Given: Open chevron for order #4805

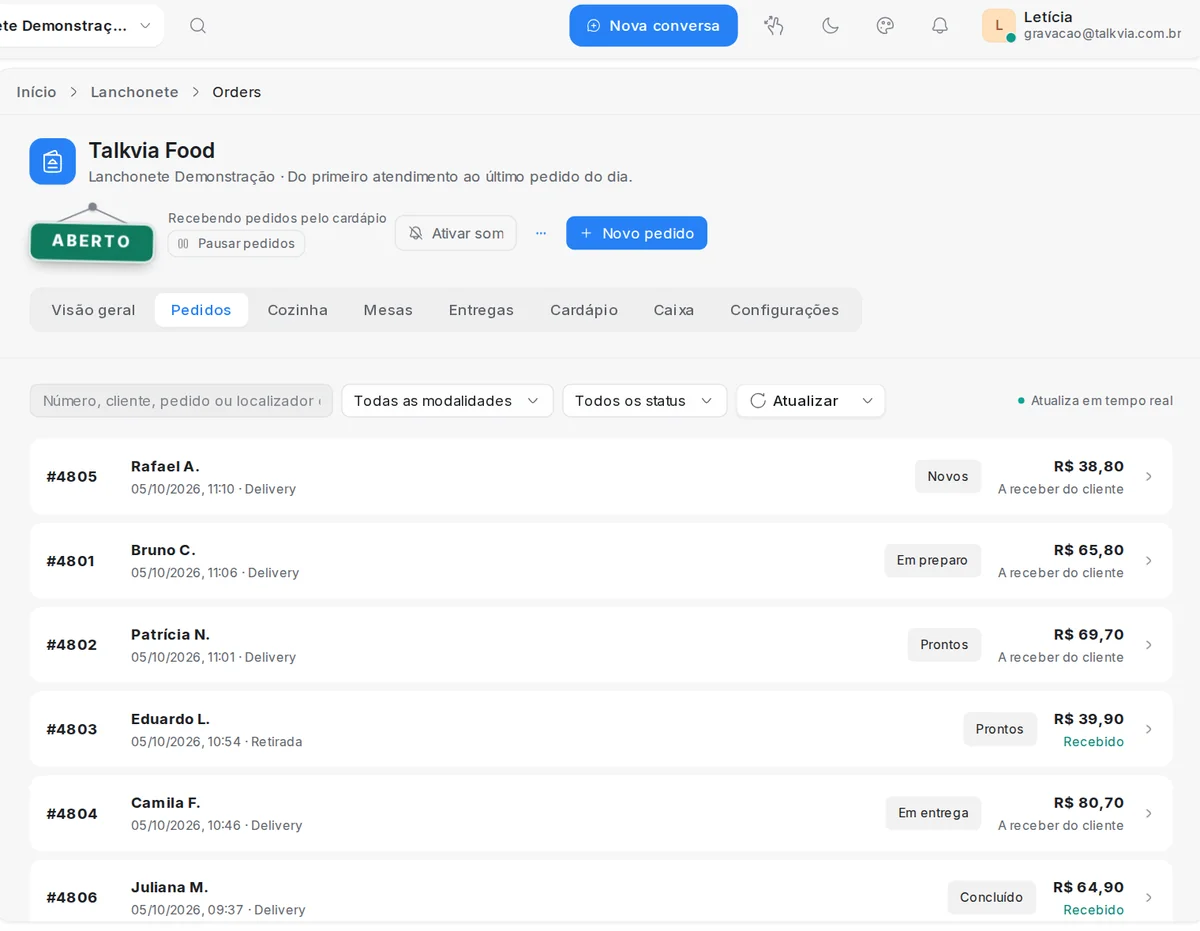Looking at the screenshot, I should [1149, 477].
